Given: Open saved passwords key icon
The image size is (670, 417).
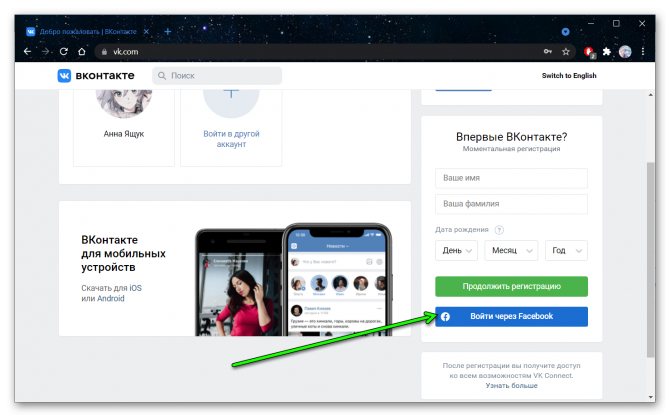Looking at the screenshot, I should click(548, 52).
